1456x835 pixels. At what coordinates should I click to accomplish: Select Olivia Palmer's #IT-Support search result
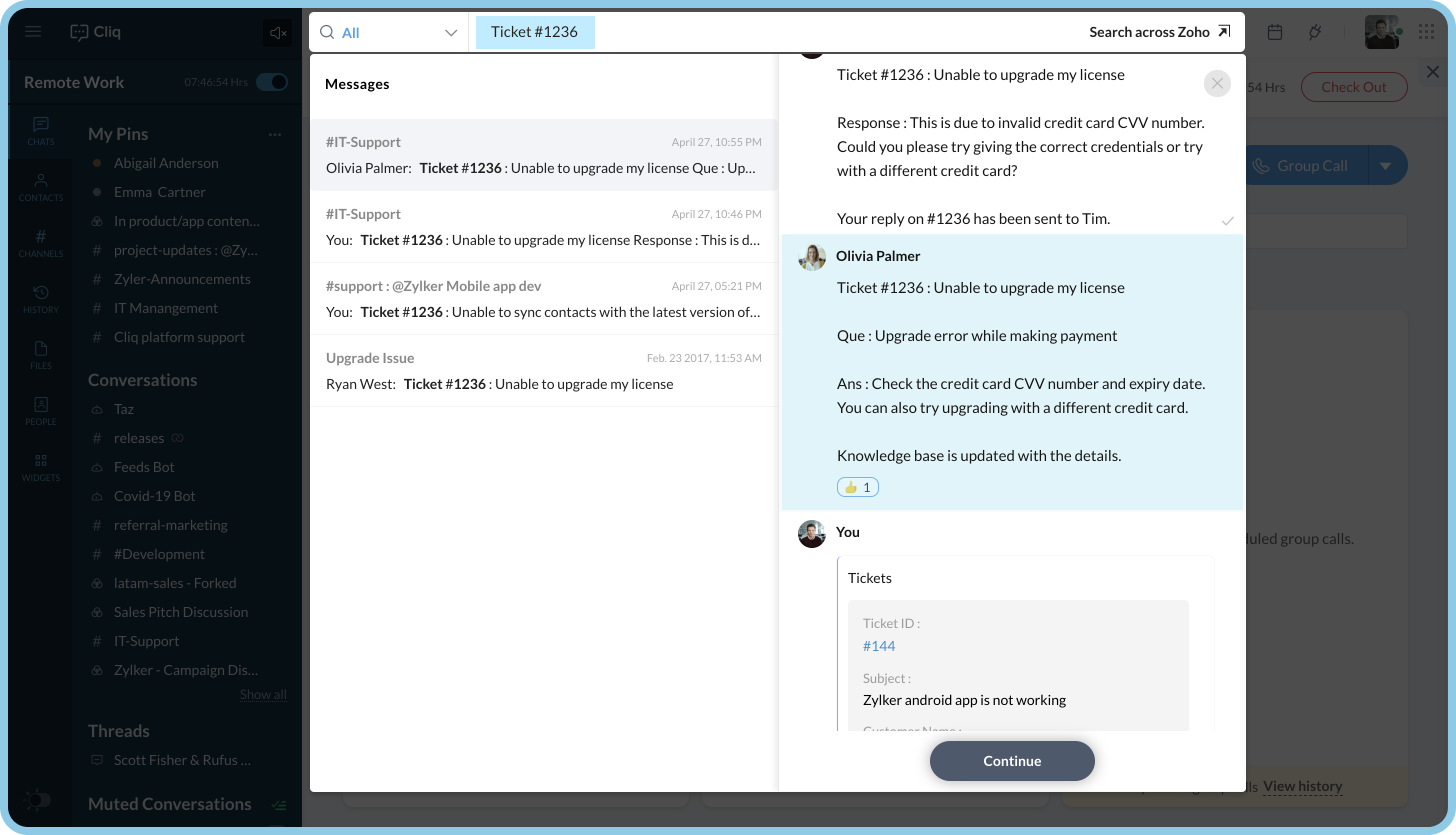(543, 155)
